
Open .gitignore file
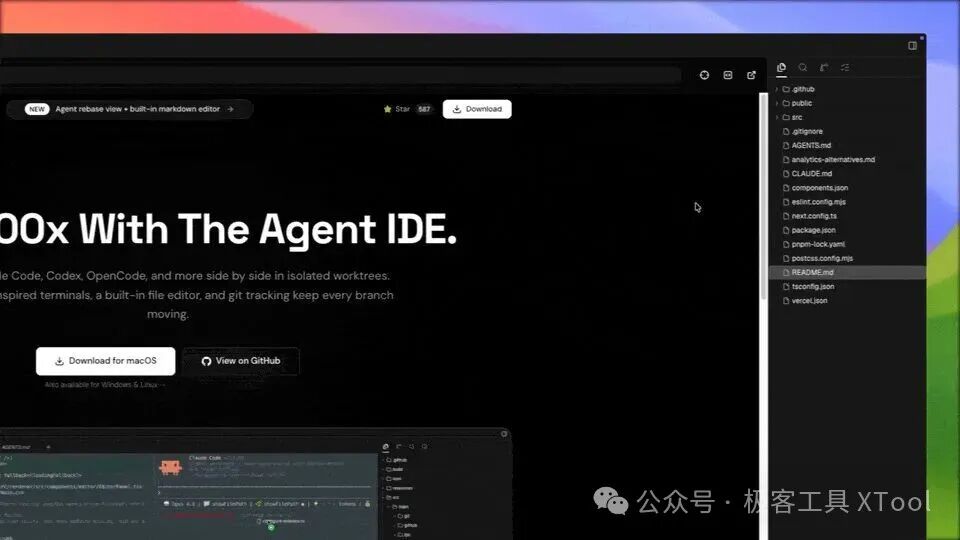(807, 131)
